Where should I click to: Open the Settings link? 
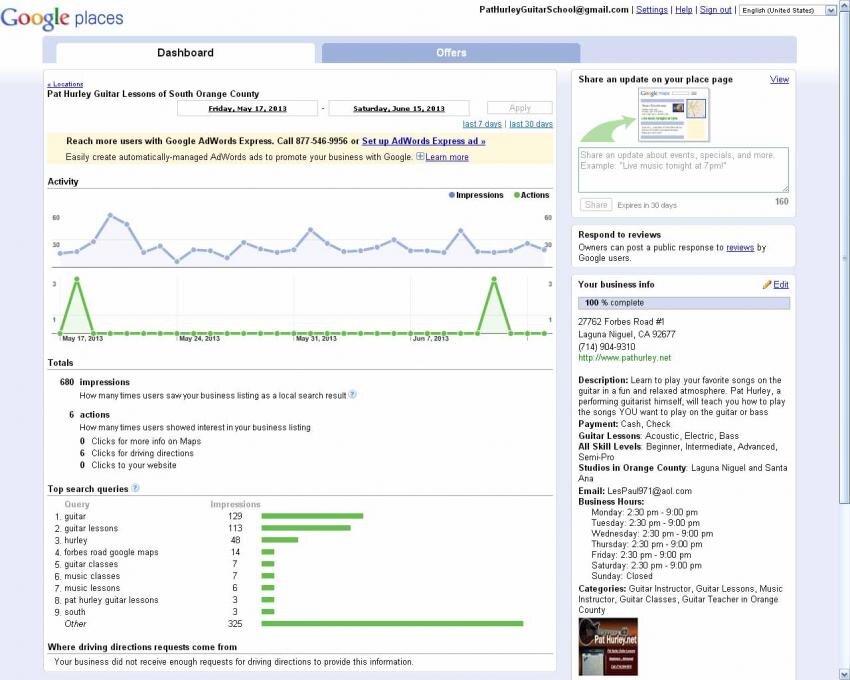click(652, 10)
